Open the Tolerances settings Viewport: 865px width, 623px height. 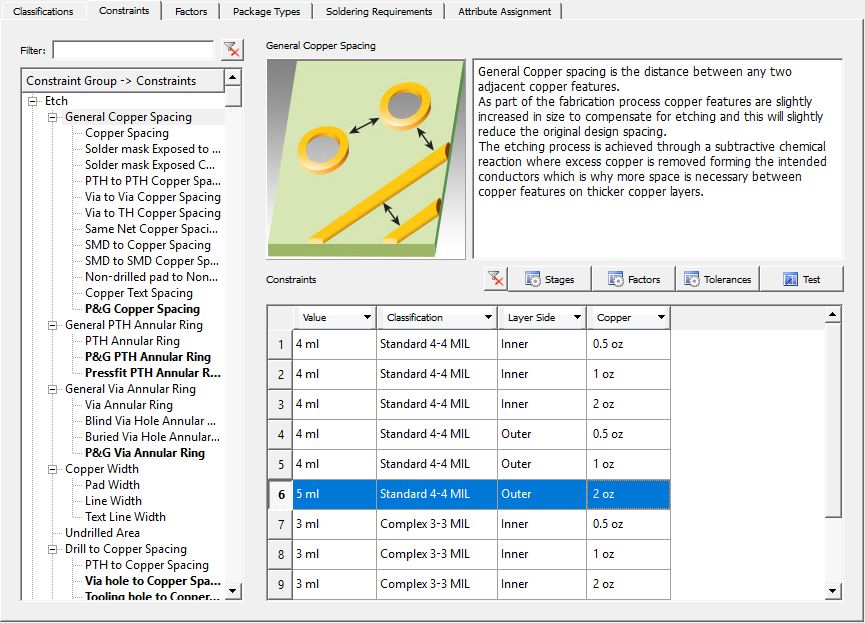tap(717, 279)
